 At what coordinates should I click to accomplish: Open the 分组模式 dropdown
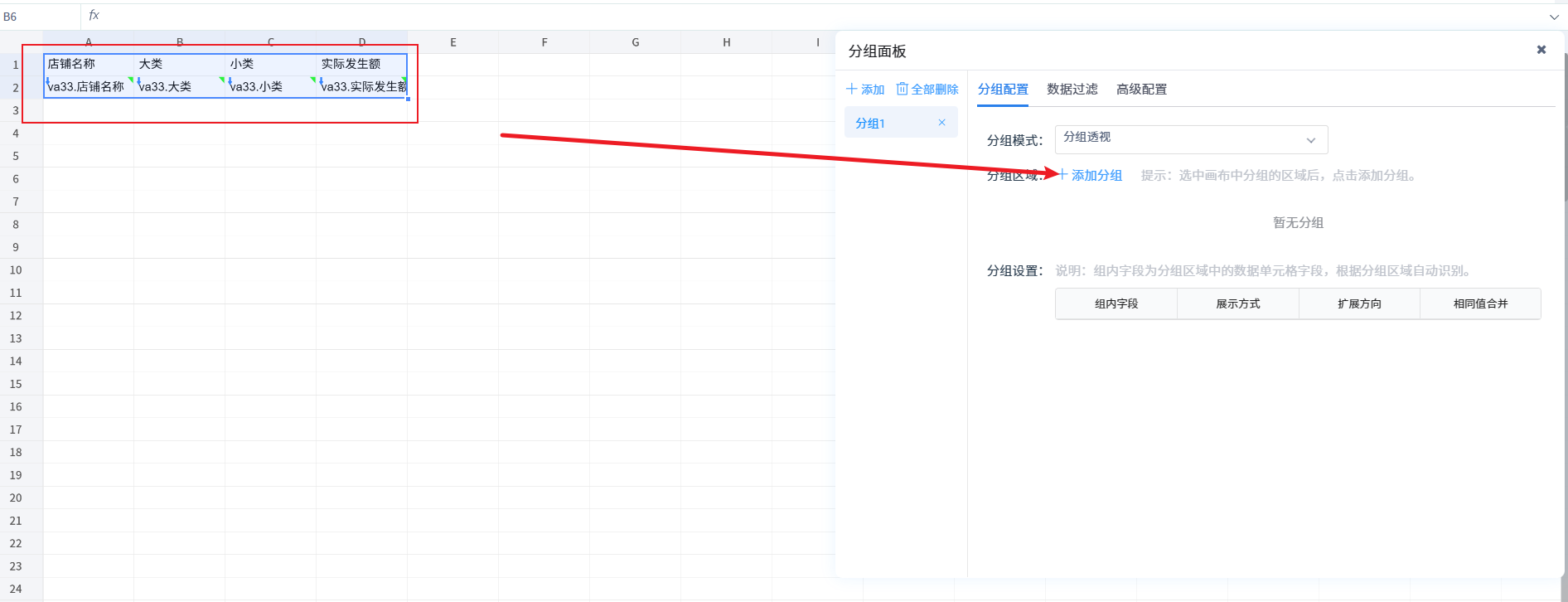pyautogui.click(x=1190, y=139)
